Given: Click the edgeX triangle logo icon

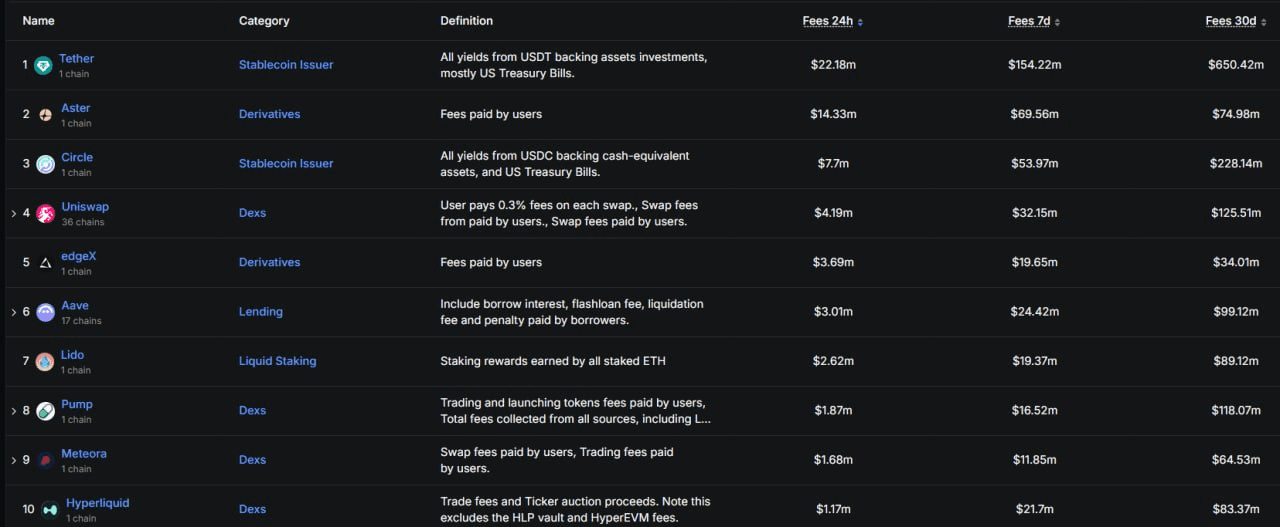Looking at the screenshot, I should pyautogui.click(x=45, y=263).
